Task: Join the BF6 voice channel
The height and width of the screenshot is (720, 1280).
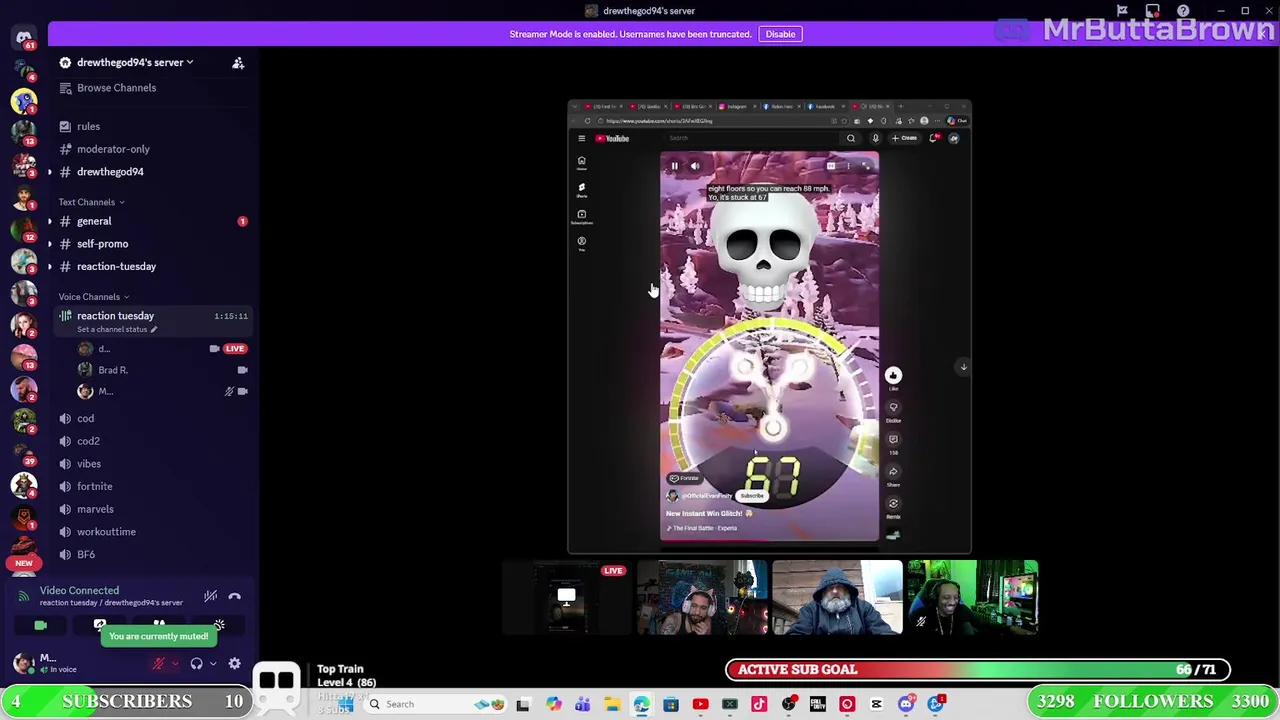Action: (x=86, y=555)
